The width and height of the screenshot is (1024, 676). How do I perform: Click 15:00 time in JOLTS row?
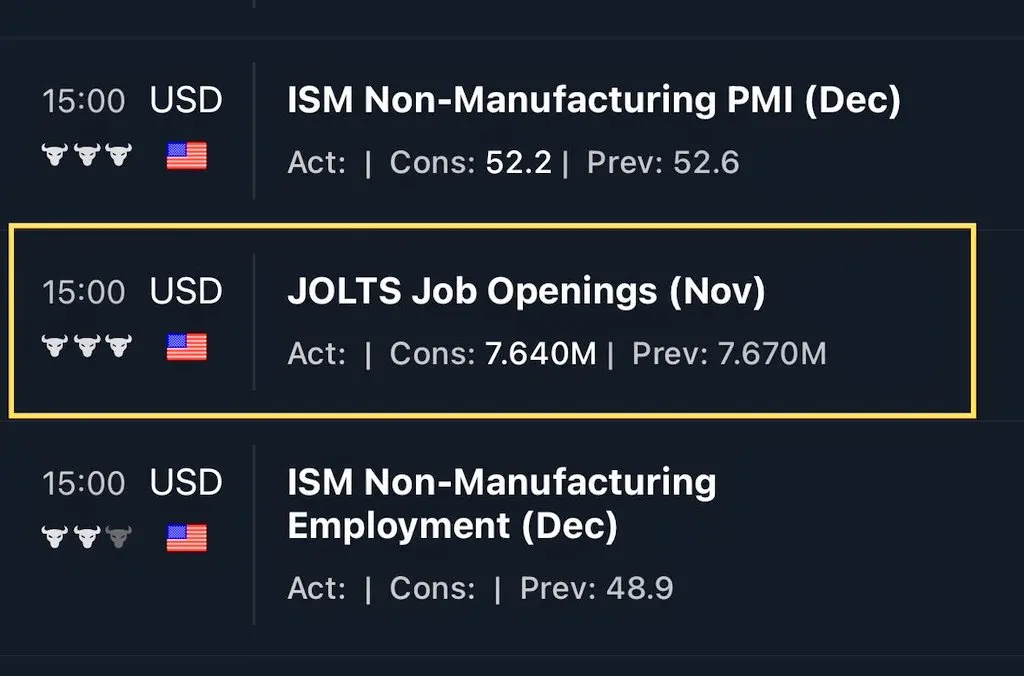(x=84, y=292)
